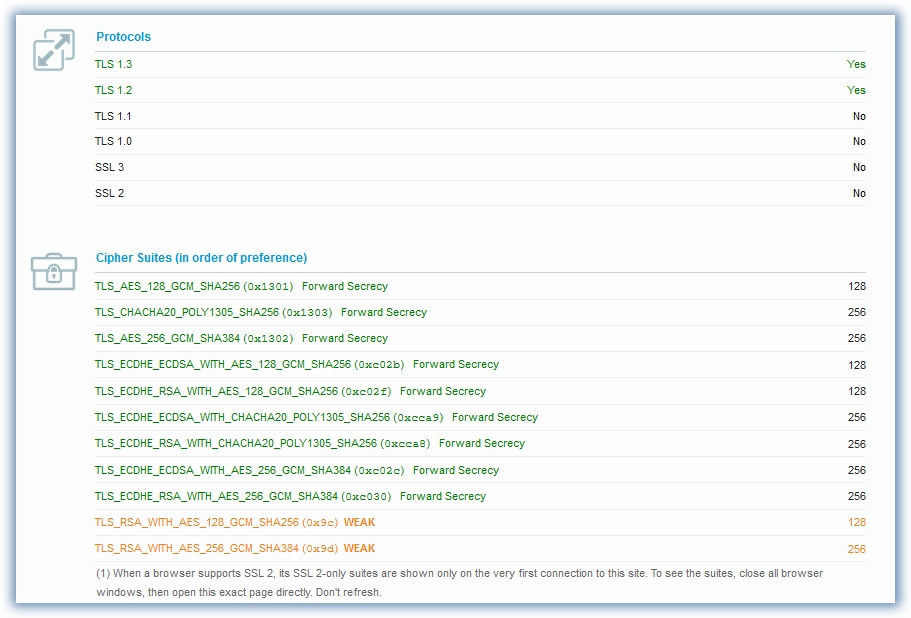This screenshot has width=911, height=618.
Task: Select TLS_ECDHE_RSA_WITH_AES_128_GCM_SHA256 cipher name
Action: point(216,391)
